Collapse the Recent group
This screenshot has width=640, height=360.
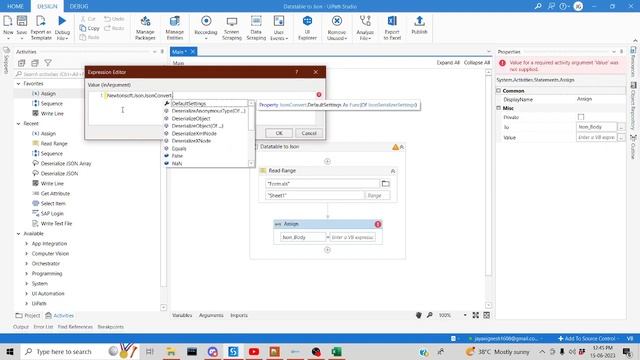(18, 124)
